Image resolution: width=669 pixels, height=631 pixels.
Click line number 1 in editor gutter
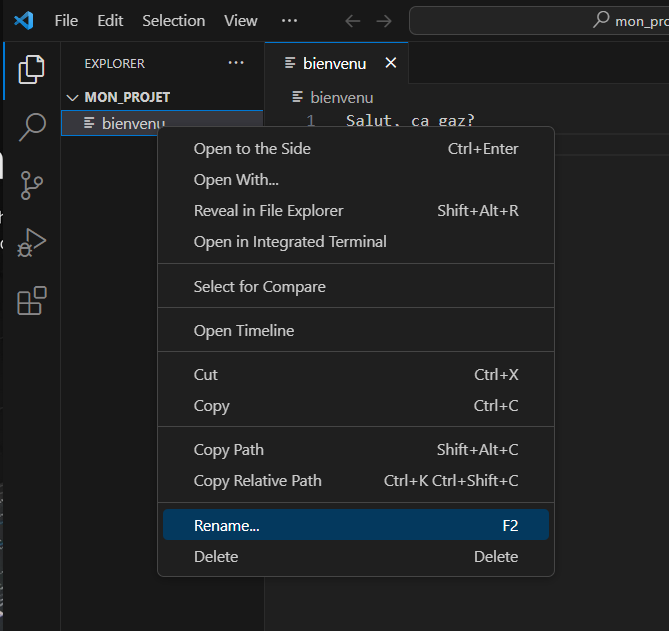coord(311,121)
